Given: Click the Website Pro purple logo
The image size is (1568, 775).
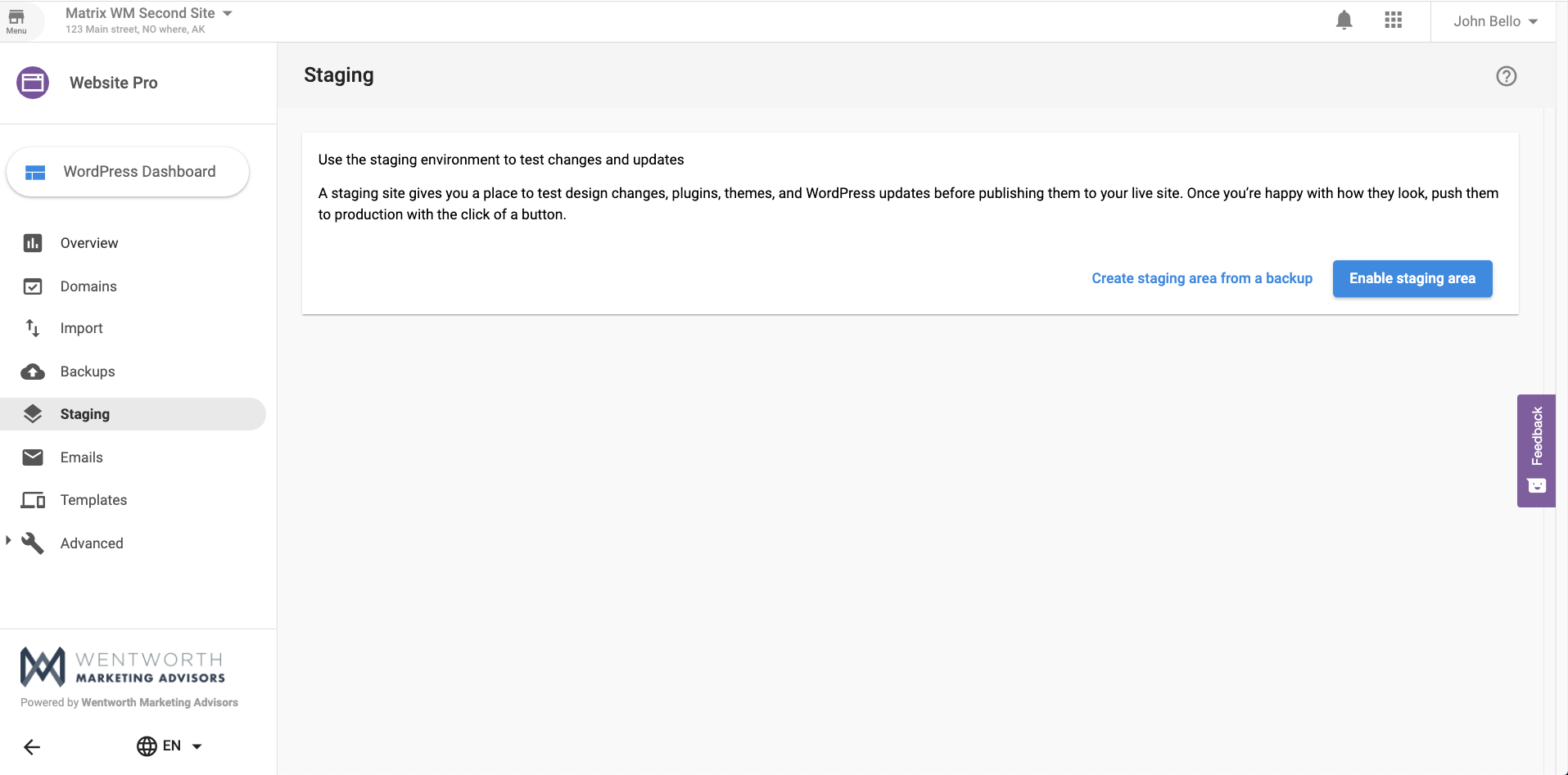Looking at the screenshot, I should click(33, 83).
